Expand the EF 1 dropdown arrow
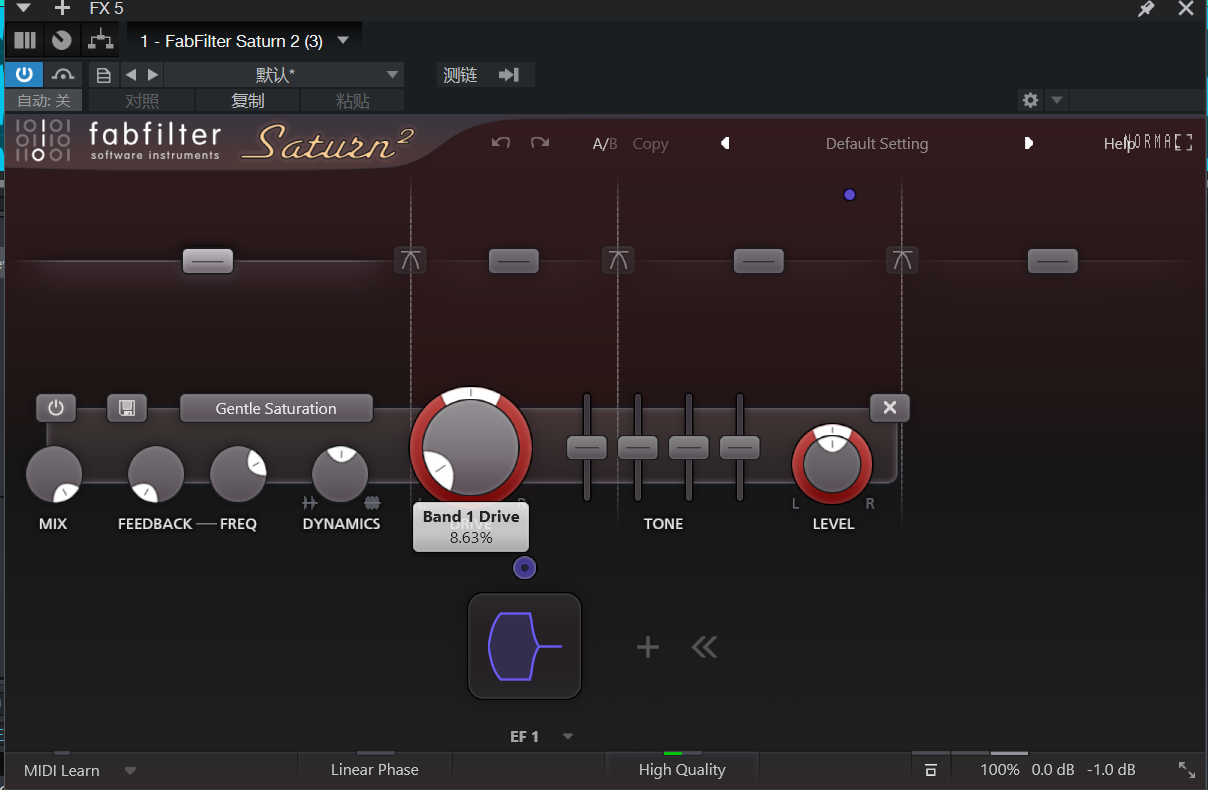 [x=568, y=737]
